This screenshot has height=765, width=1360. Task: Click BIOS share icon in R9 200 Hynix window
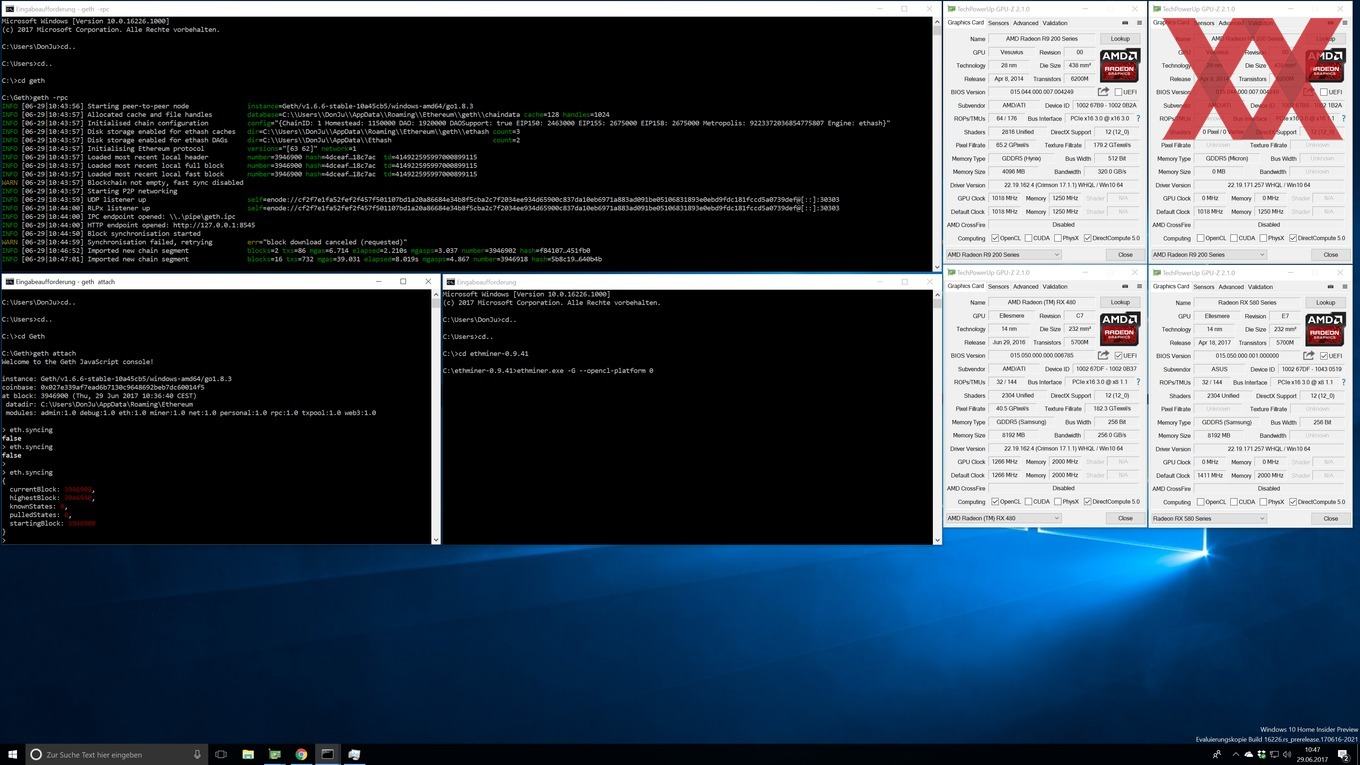[x=1103, y=92]
